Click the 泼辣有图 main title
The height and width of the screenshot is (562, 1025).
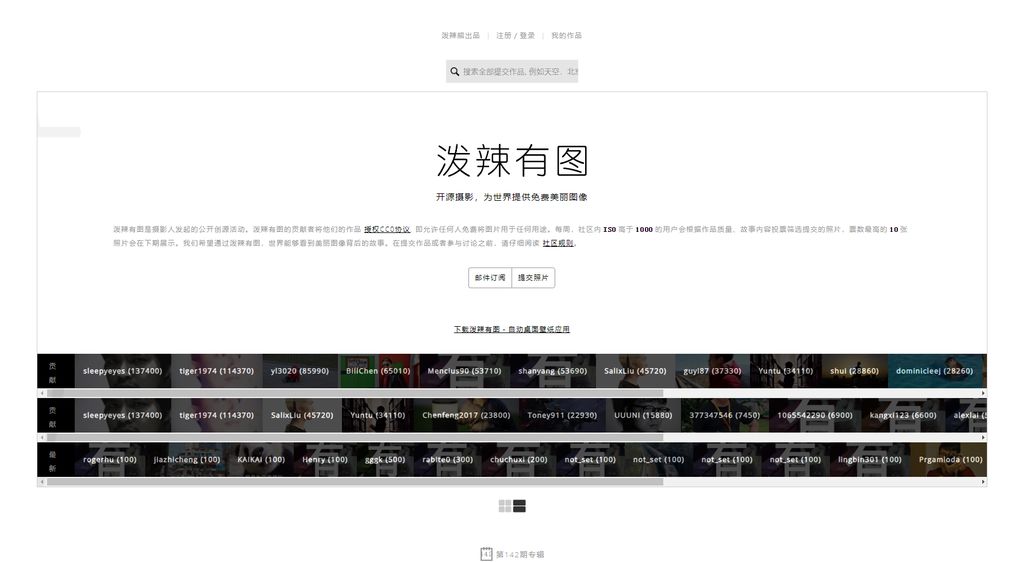pyautogui.click(x=512, y=161)
